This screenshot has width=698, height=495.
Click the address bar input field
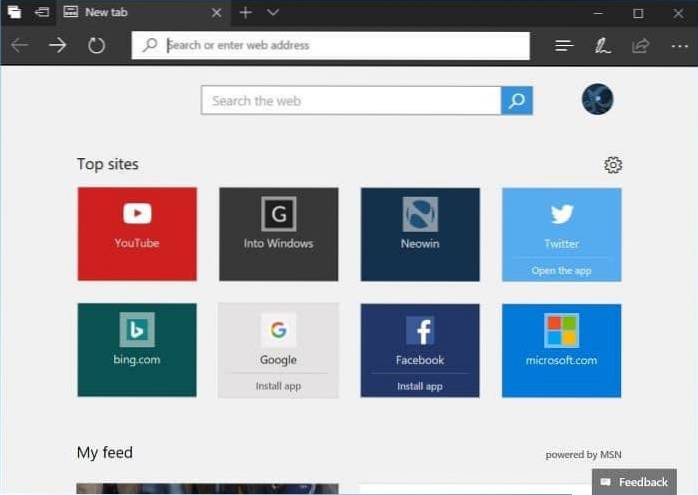click(x=340, y=45)
